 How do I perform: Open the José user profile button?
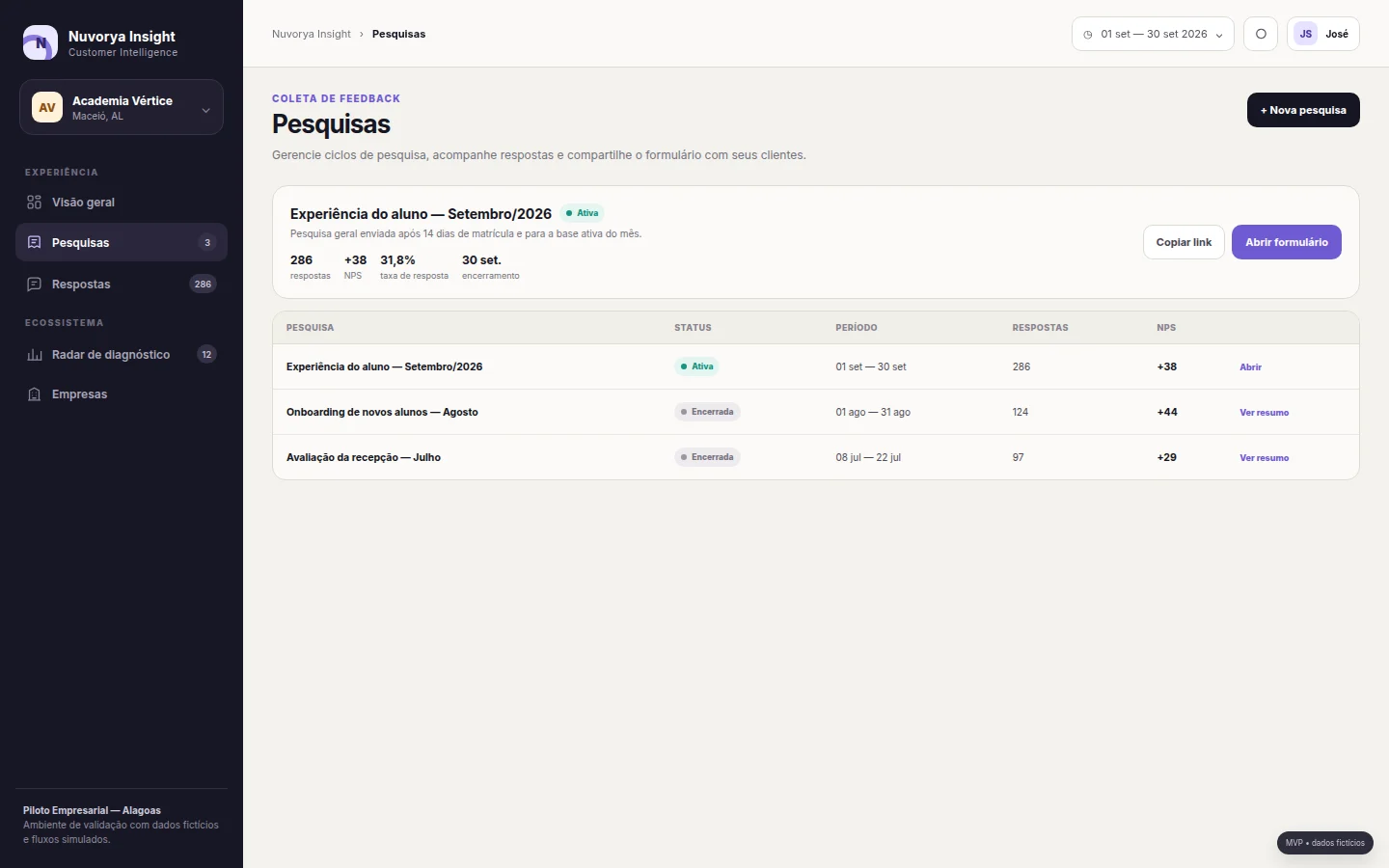(x=1323, y=34)
